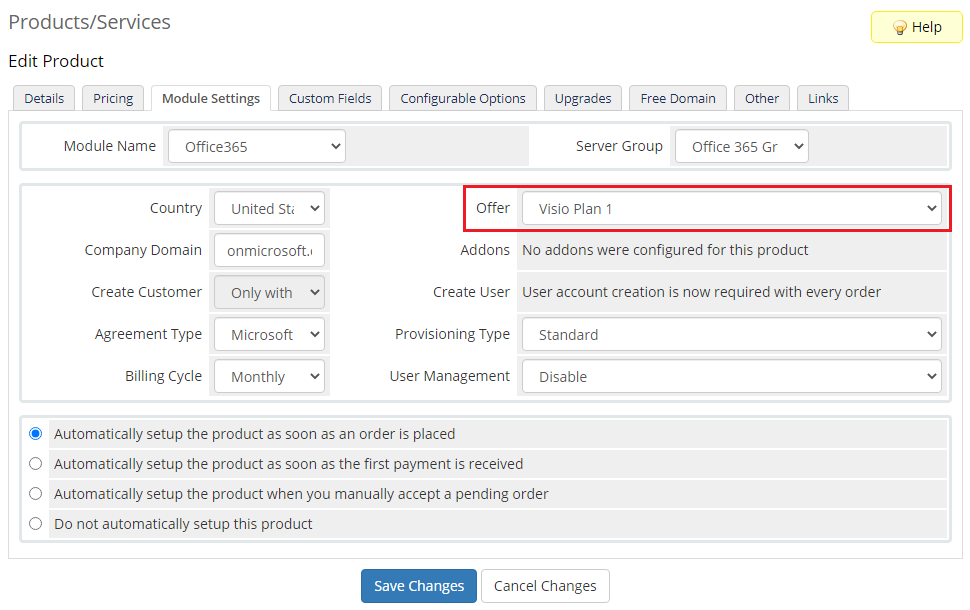This screenshot has width=970, height=610.
Task: Click the Module Name label
Action: [110, 146]
